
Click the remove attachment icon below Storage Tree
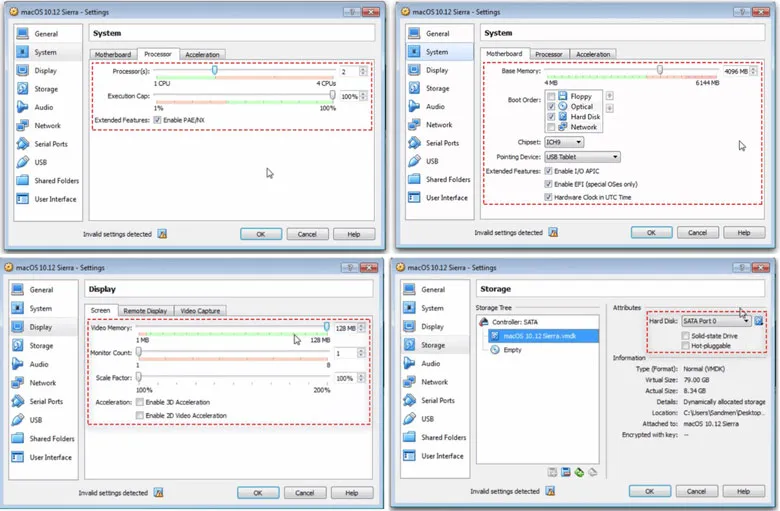click(592, 471)
